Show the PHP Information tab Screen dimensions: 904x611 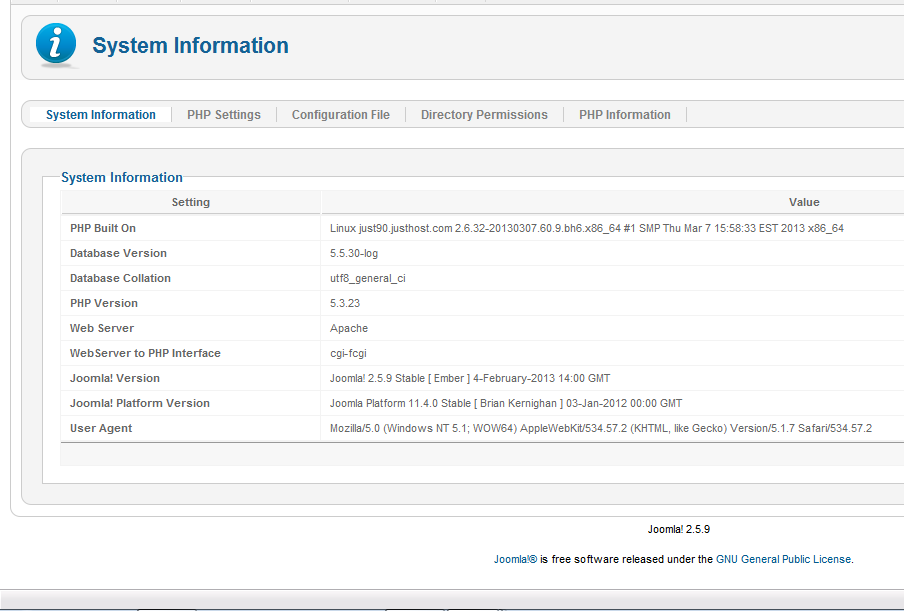tap(624, 115)
